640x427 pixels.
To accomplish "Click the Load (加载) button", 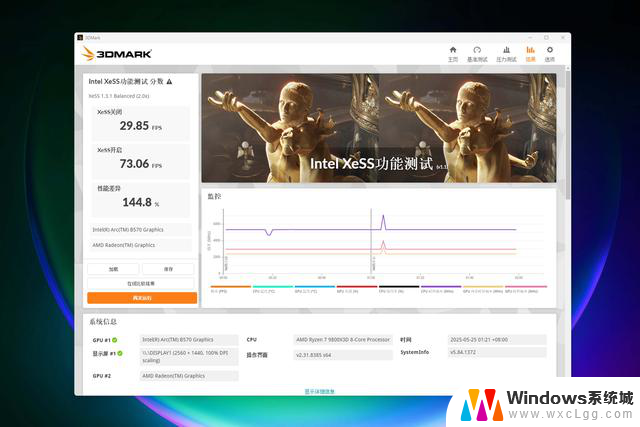I will pyautogui.click(x=113, y=269).
